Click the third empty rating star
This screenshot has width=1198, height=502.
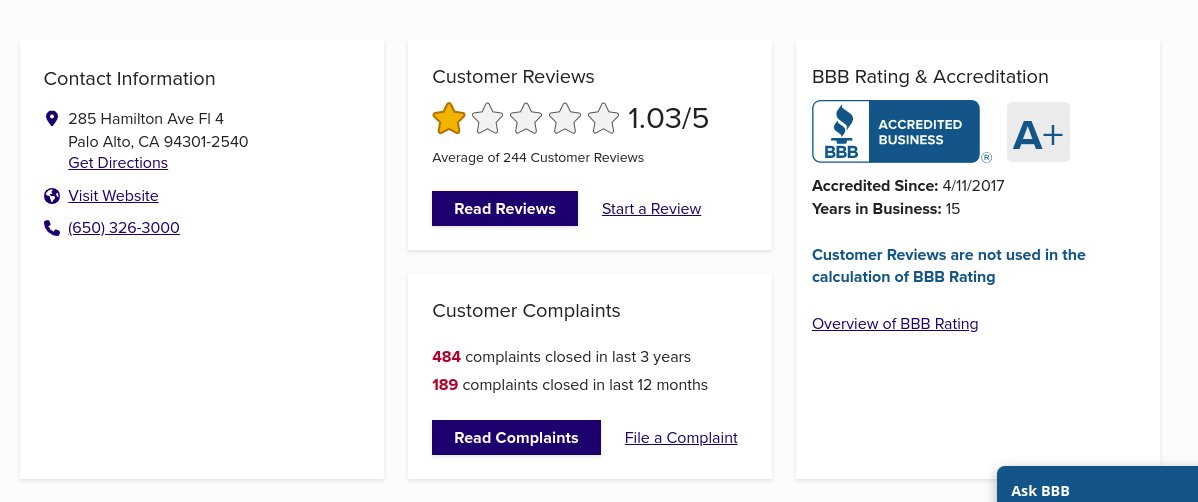pos(526,119)
